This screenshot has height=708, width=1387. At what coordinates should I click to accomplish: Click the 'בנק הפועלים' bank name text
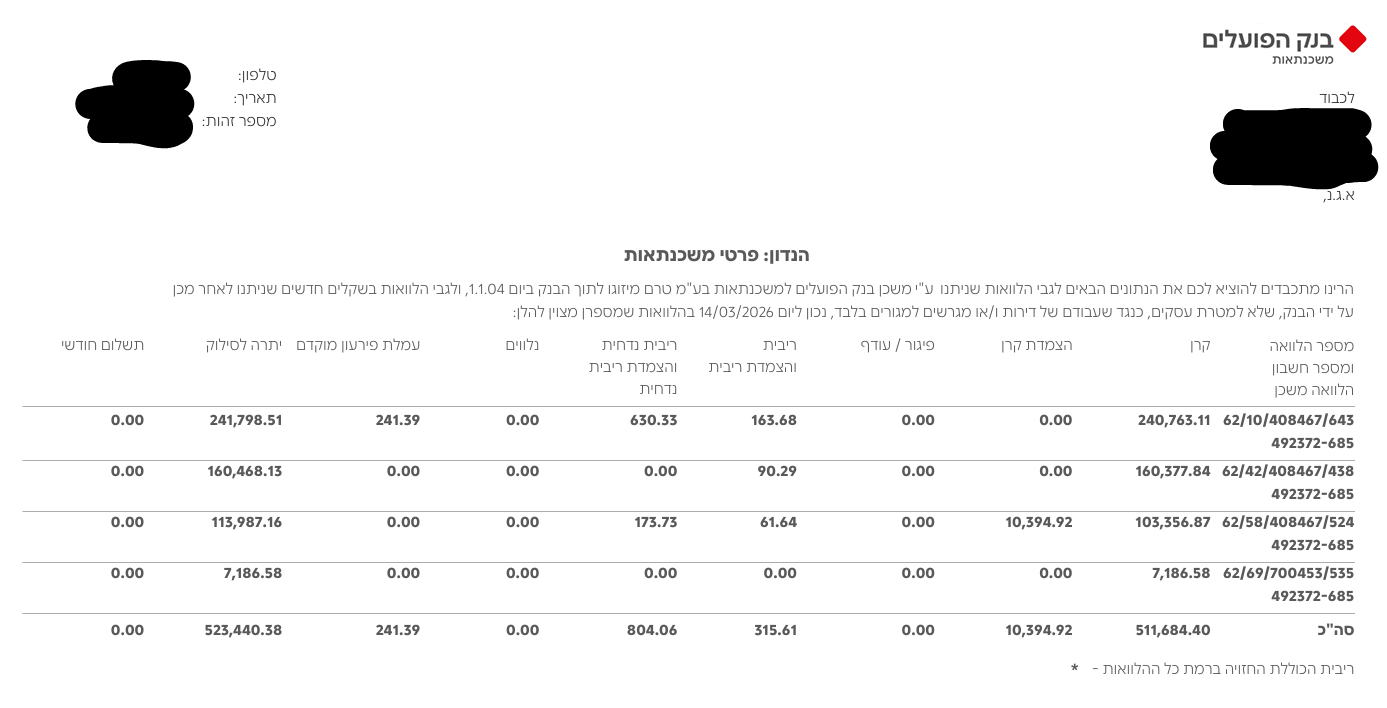(1268, 40)
